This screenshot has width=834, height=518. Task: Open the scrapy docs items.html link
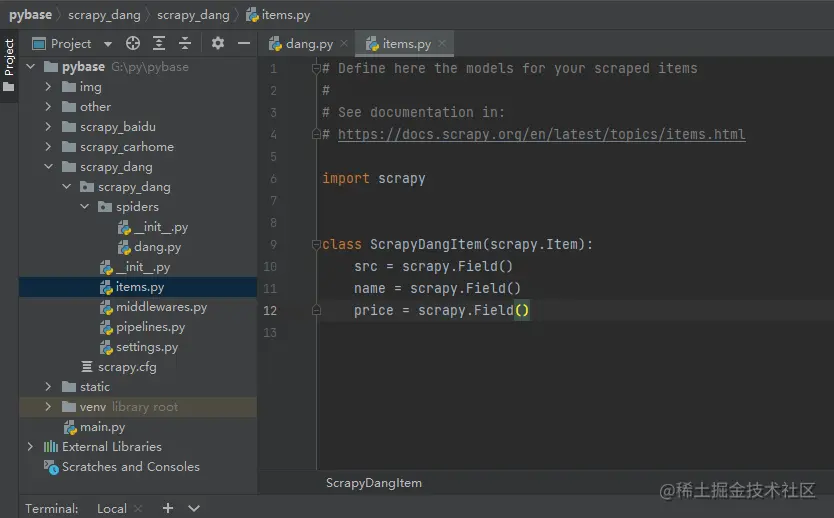click(x=541, y=134)
